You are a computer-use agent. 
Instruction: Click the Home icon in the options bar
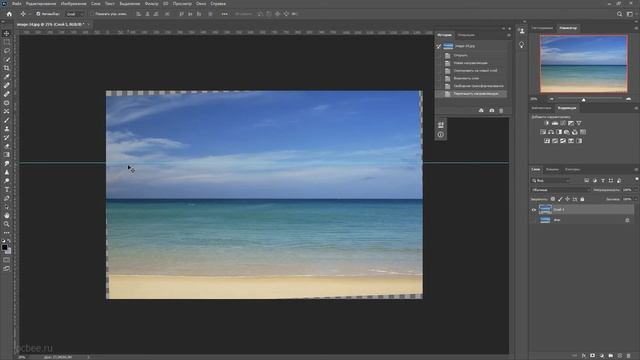(x=9, y=14)
